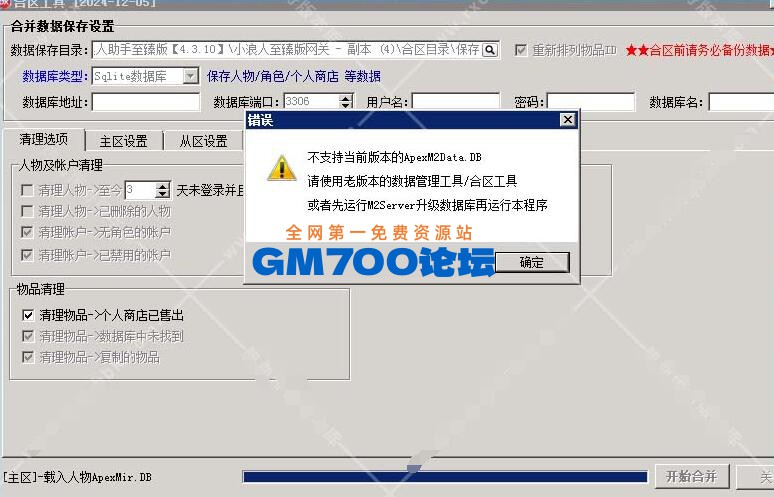Adjust the inactive days stepper arrows
The height and width of the screenshot is (497, 774).
[x=163, y=189]
